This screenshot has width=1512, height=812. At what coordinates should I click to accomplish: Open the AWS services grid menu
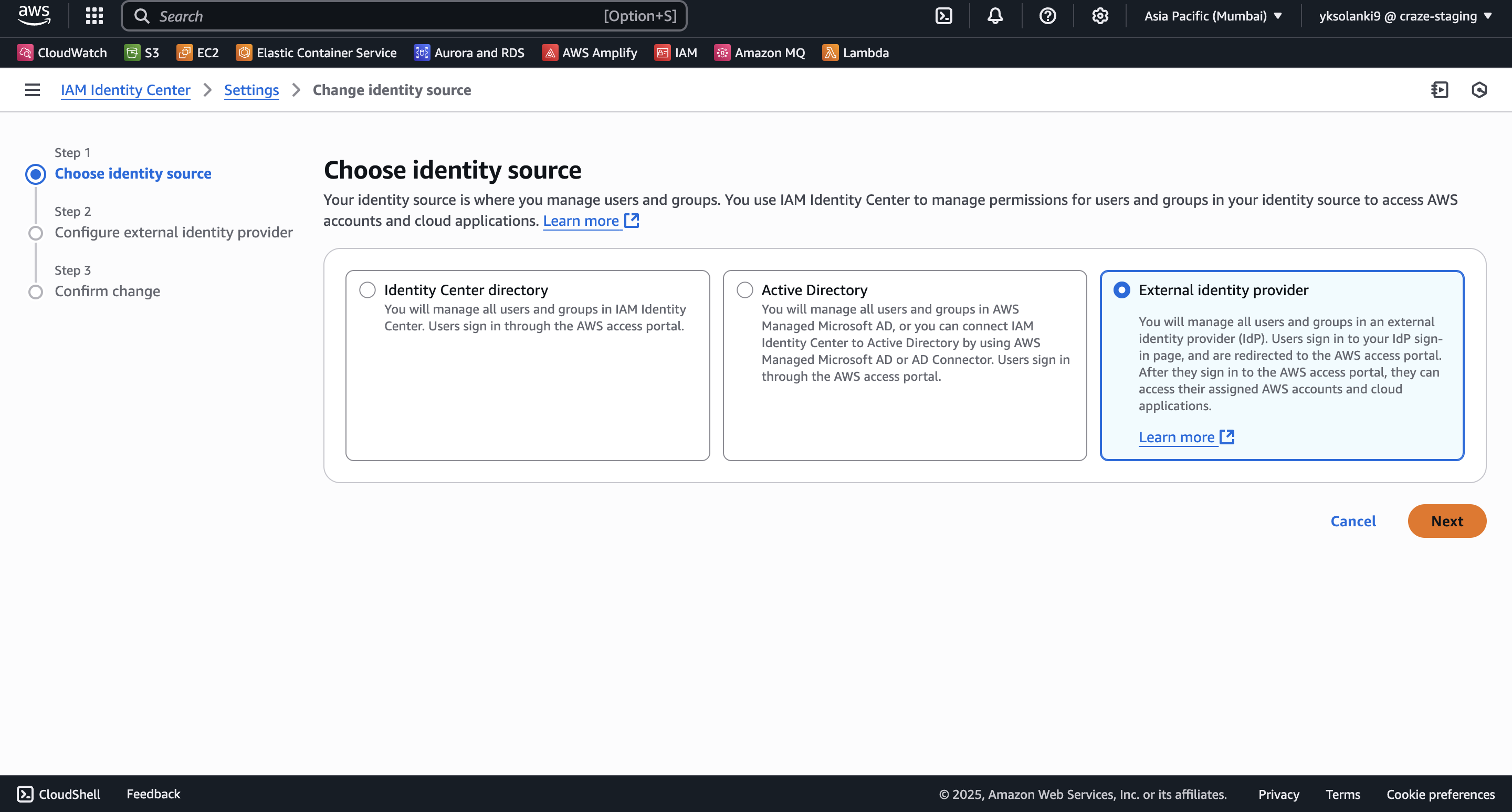coord(94,16)
